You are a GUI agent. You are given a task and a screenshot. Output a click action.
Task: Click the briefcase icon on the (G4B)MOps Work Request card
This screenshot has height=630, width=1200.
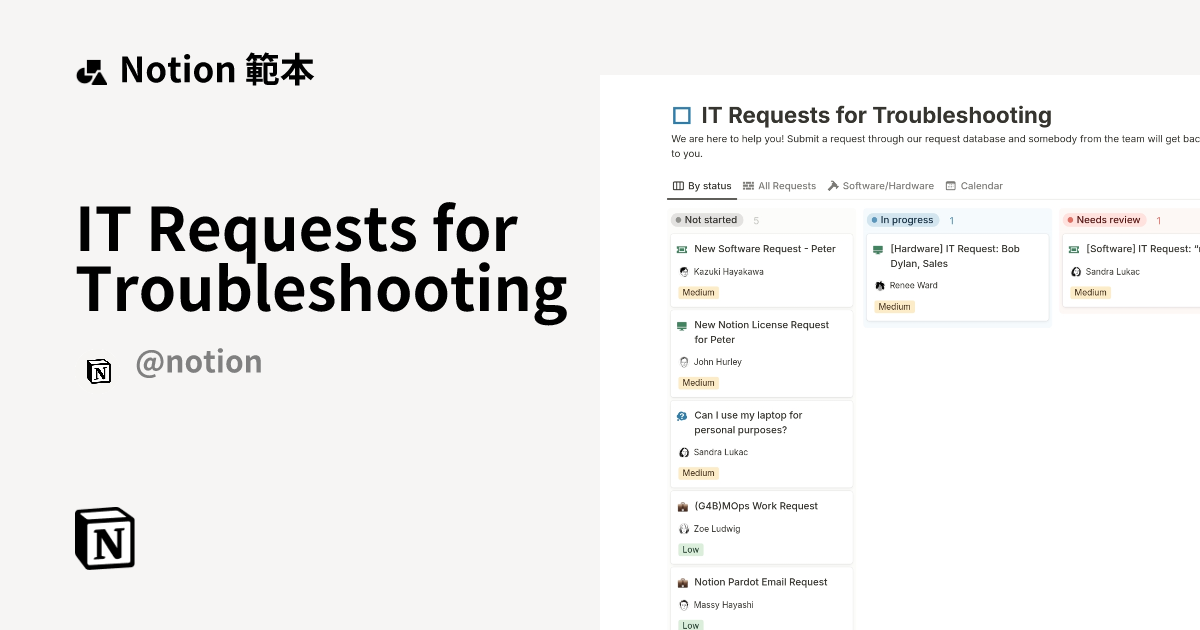point(682,506)
